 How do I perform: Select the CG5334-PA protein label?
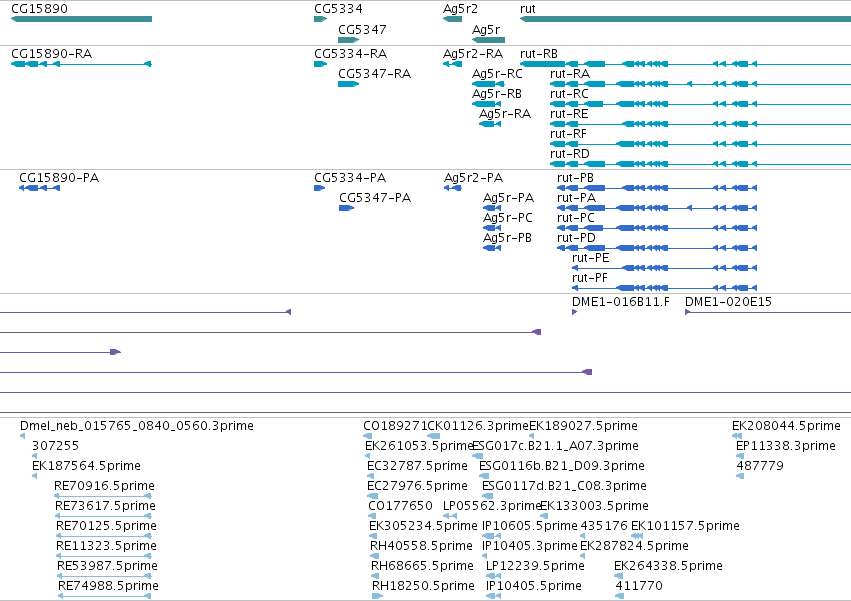pos(350,178)
